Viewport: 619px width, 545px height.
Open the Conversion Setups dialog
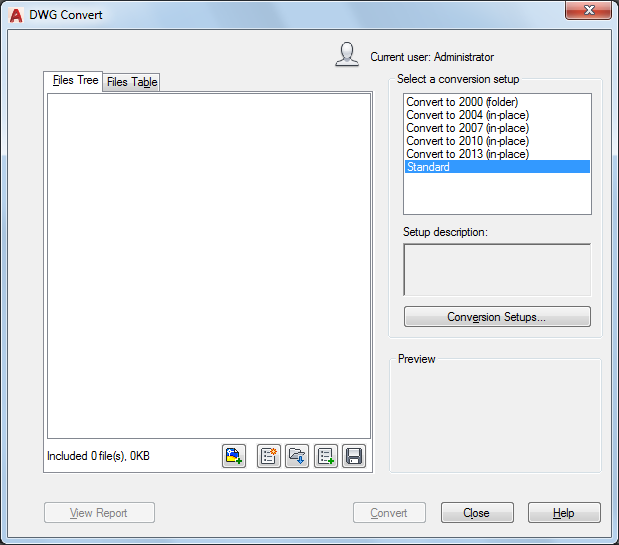point(497,317)
